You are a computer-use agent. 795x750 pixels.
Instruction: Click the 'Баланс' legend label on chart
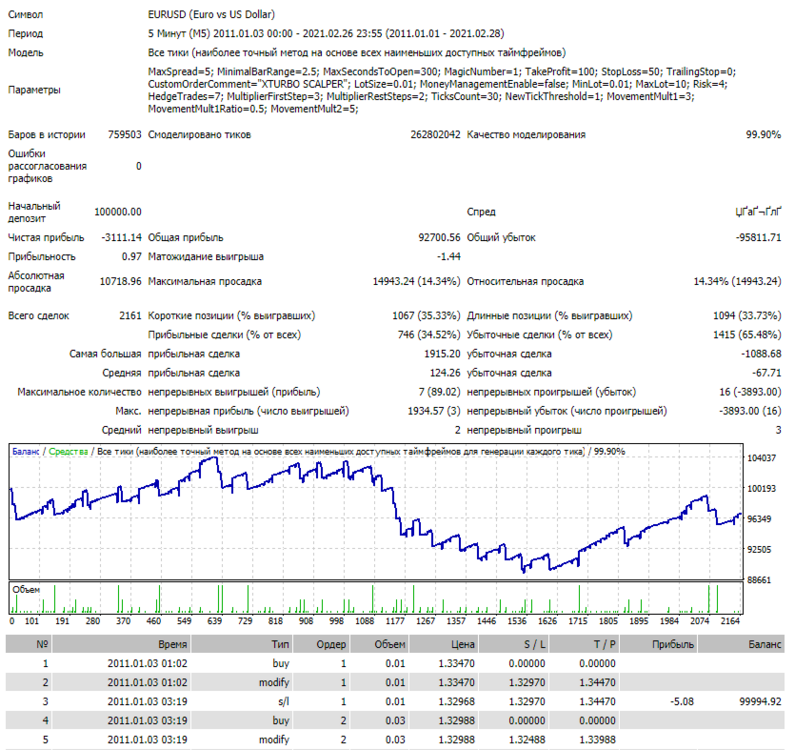point(25,451)
